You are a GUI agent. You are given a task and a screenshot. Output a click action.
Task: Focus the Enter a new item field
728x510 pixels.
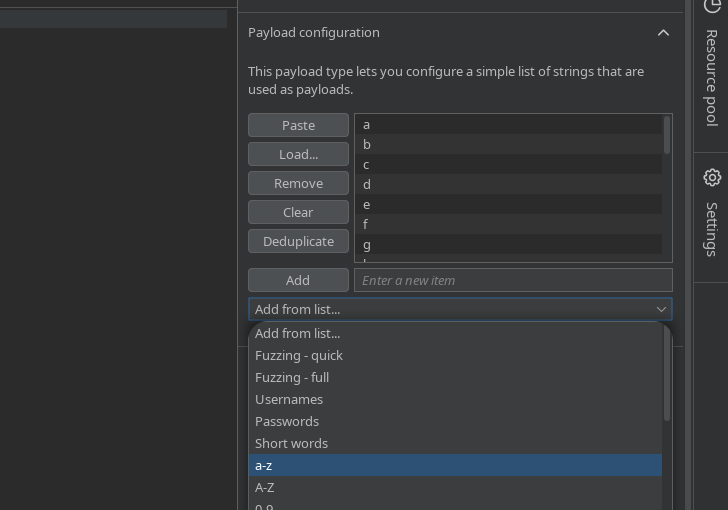point(512,280)
